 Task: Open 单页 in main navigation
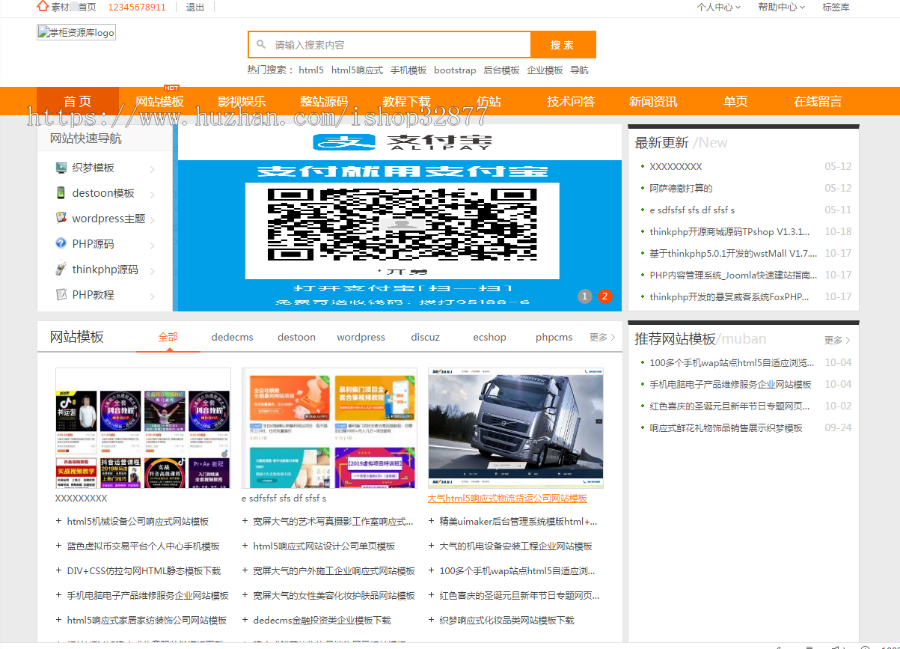click(735, 102)
